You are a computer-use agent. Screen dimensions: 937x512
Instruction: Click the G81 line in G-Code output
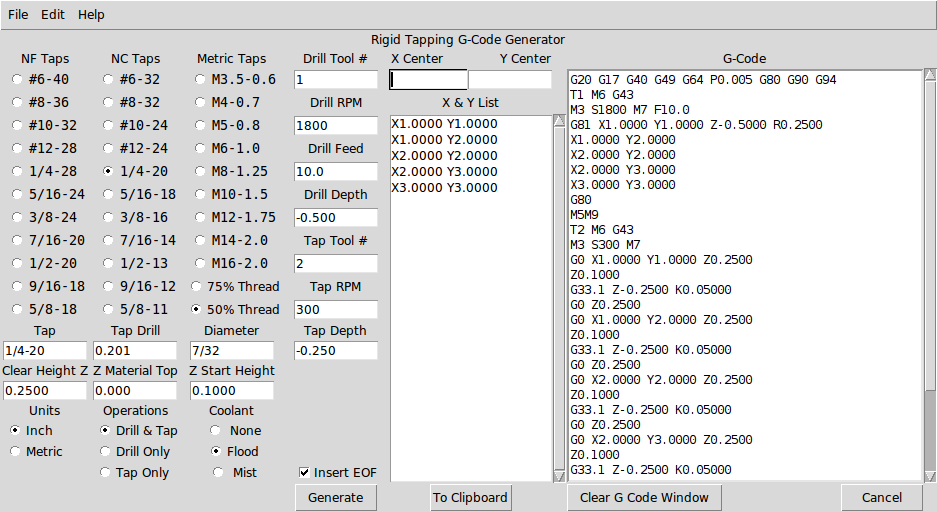[x=696, y=125]
